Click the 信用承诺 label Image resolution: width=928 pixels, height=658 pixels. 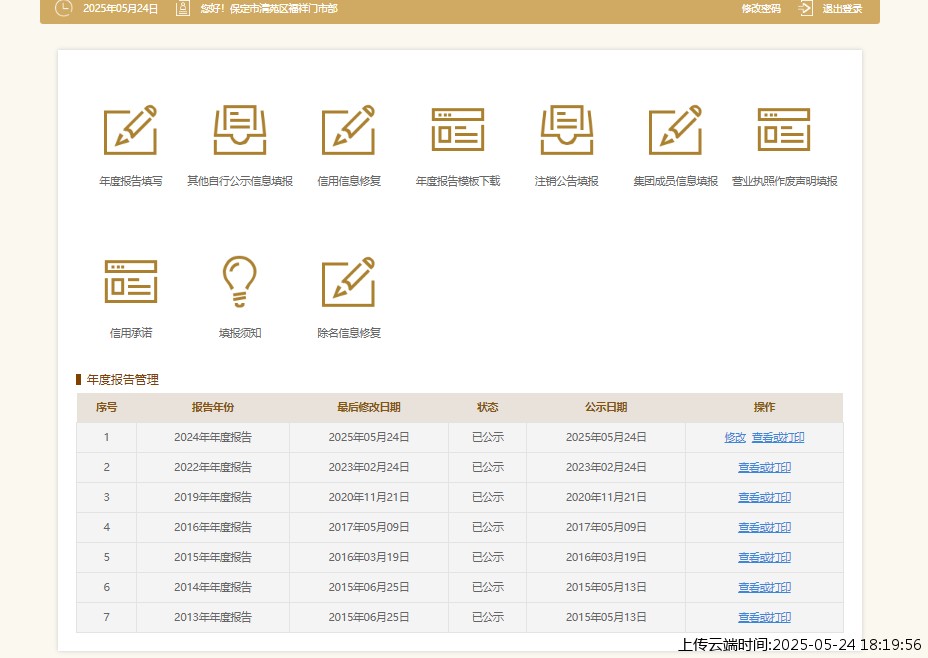[x=131, y=333]
